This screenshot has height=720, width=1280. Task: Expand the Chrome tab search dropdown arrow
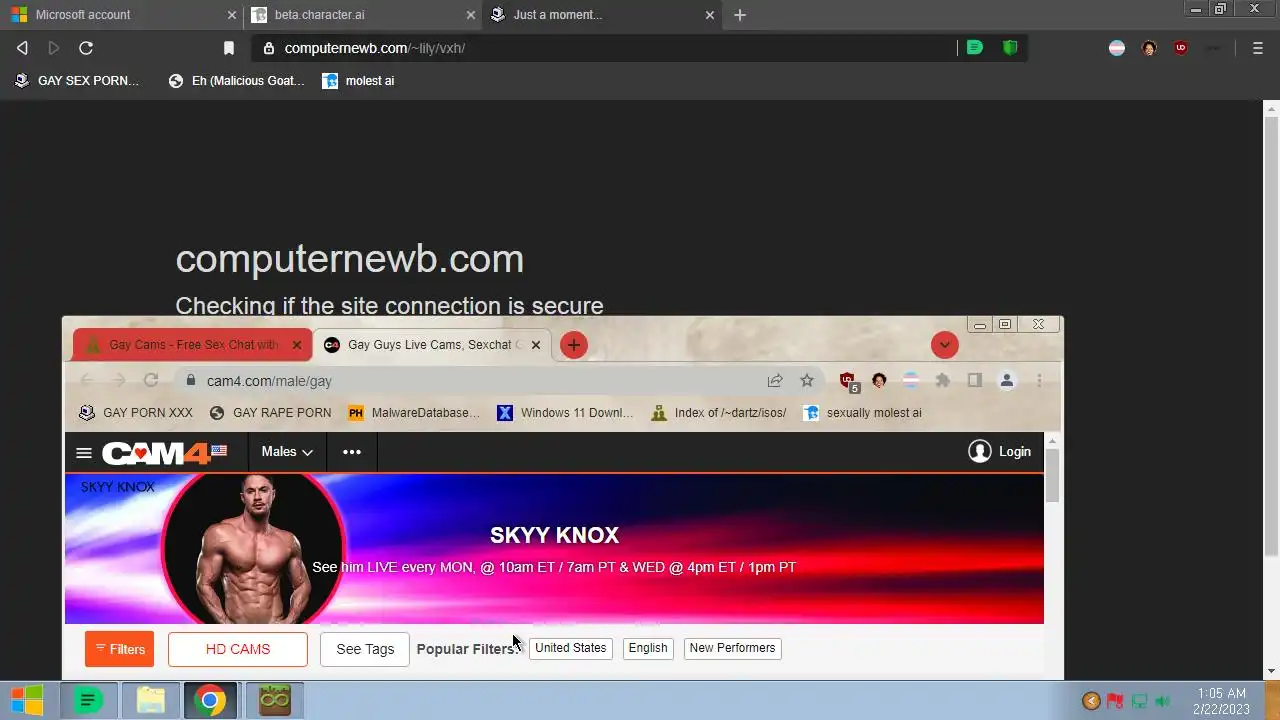(944, 345)
